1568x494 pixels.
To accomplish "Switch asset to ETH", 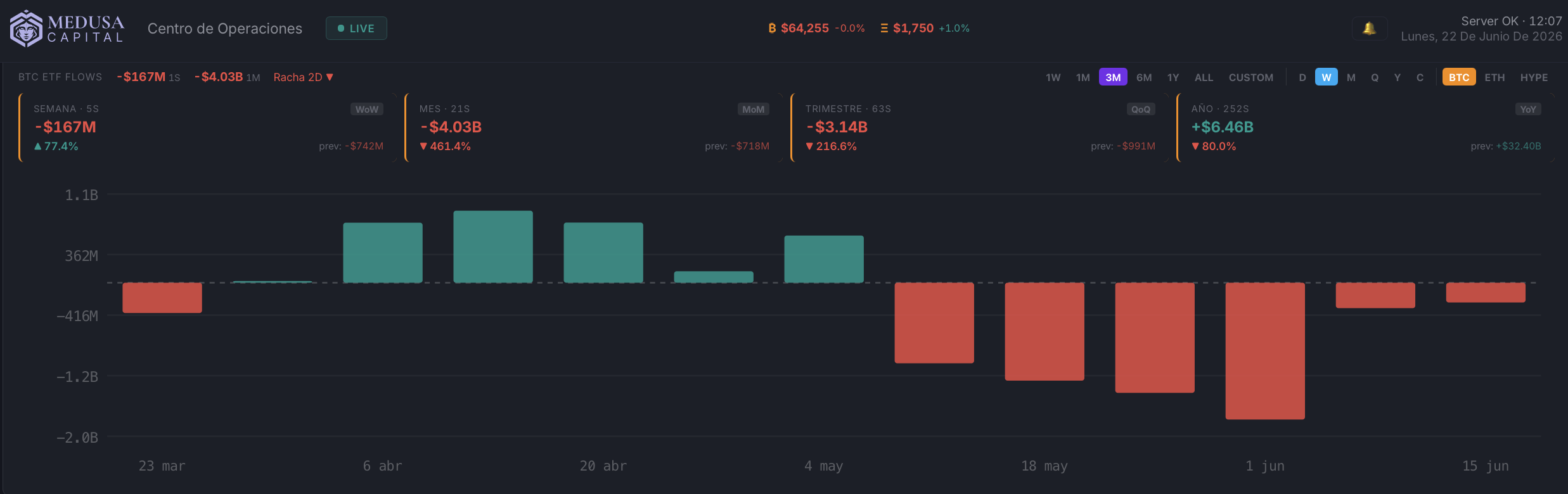I will pos(1494,77).
